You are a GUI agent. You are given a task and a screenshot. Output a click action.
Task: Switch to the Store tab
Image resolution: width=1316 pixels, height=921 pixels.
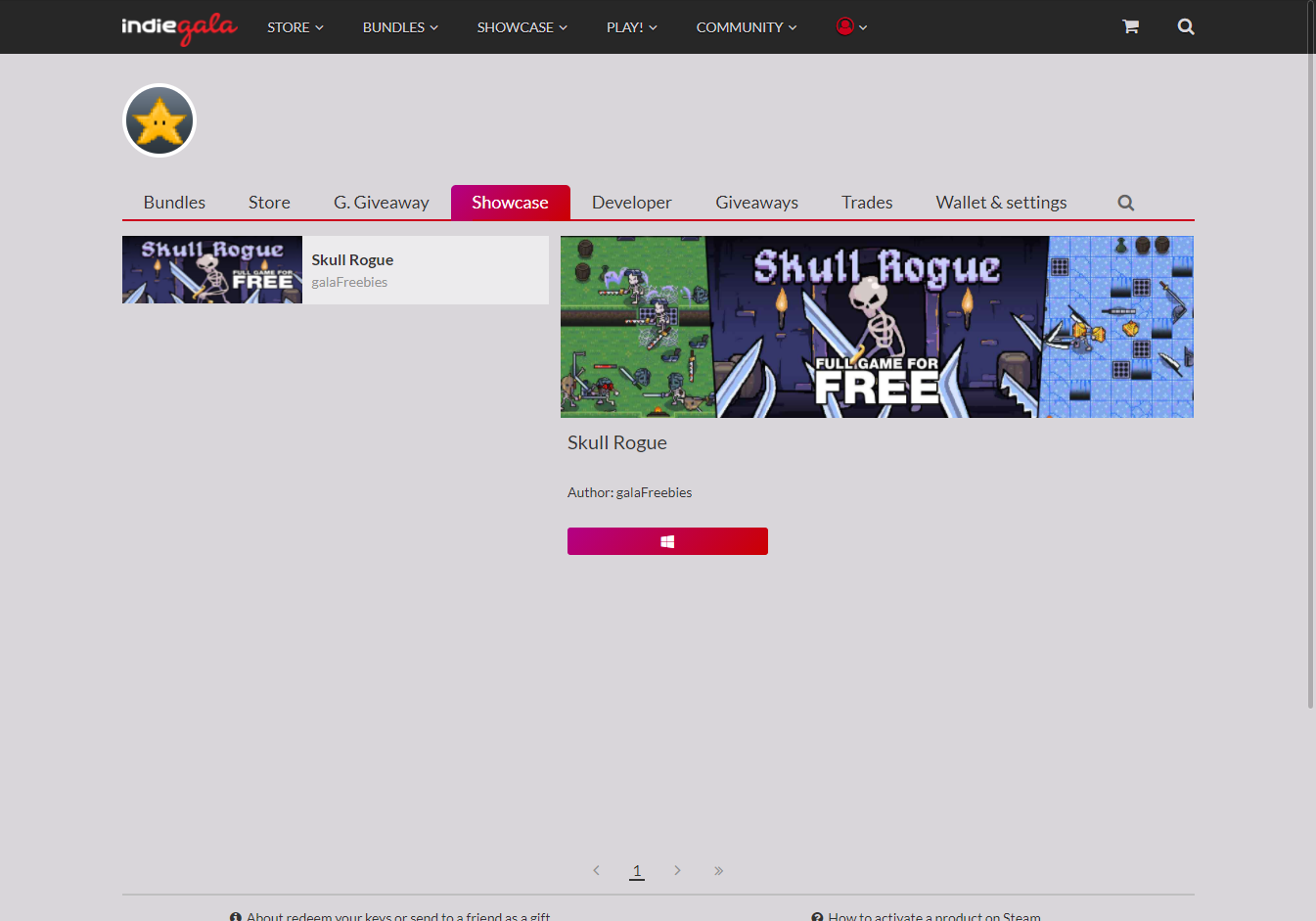269,203
